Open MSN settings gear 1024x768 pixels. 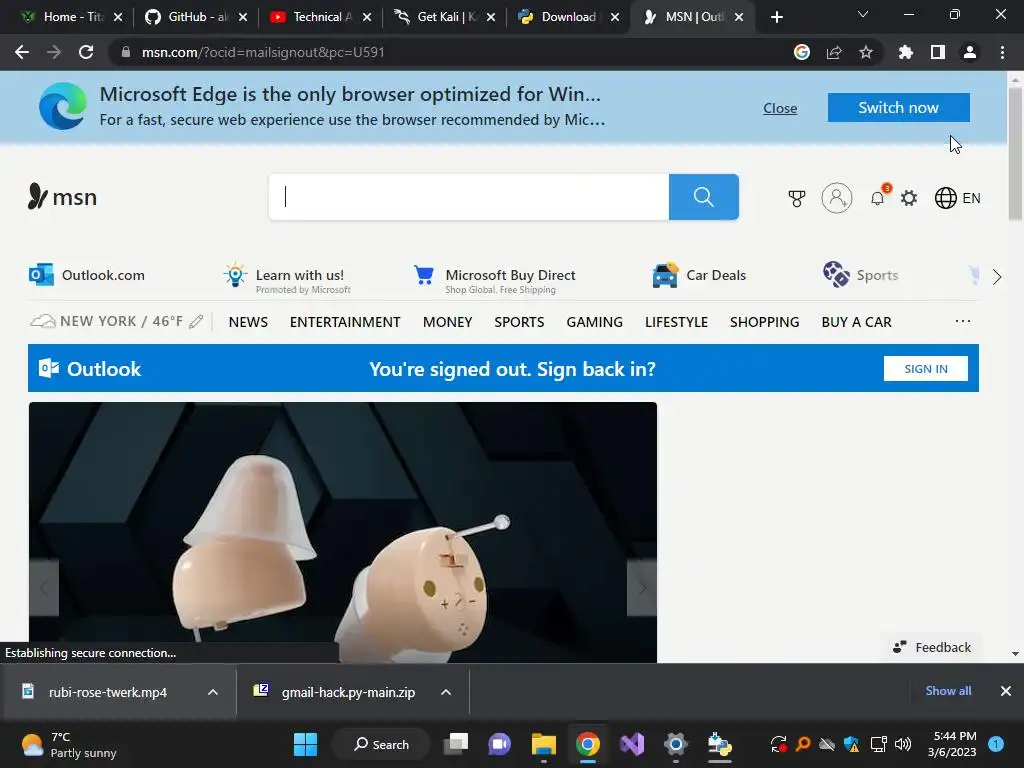point(909,198)
